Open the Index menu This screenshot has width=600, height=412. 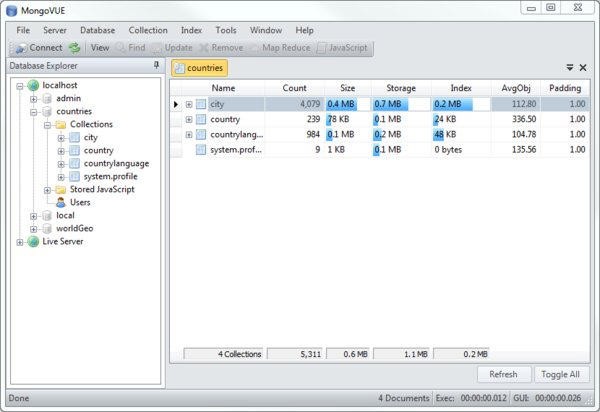coord(191,30)
